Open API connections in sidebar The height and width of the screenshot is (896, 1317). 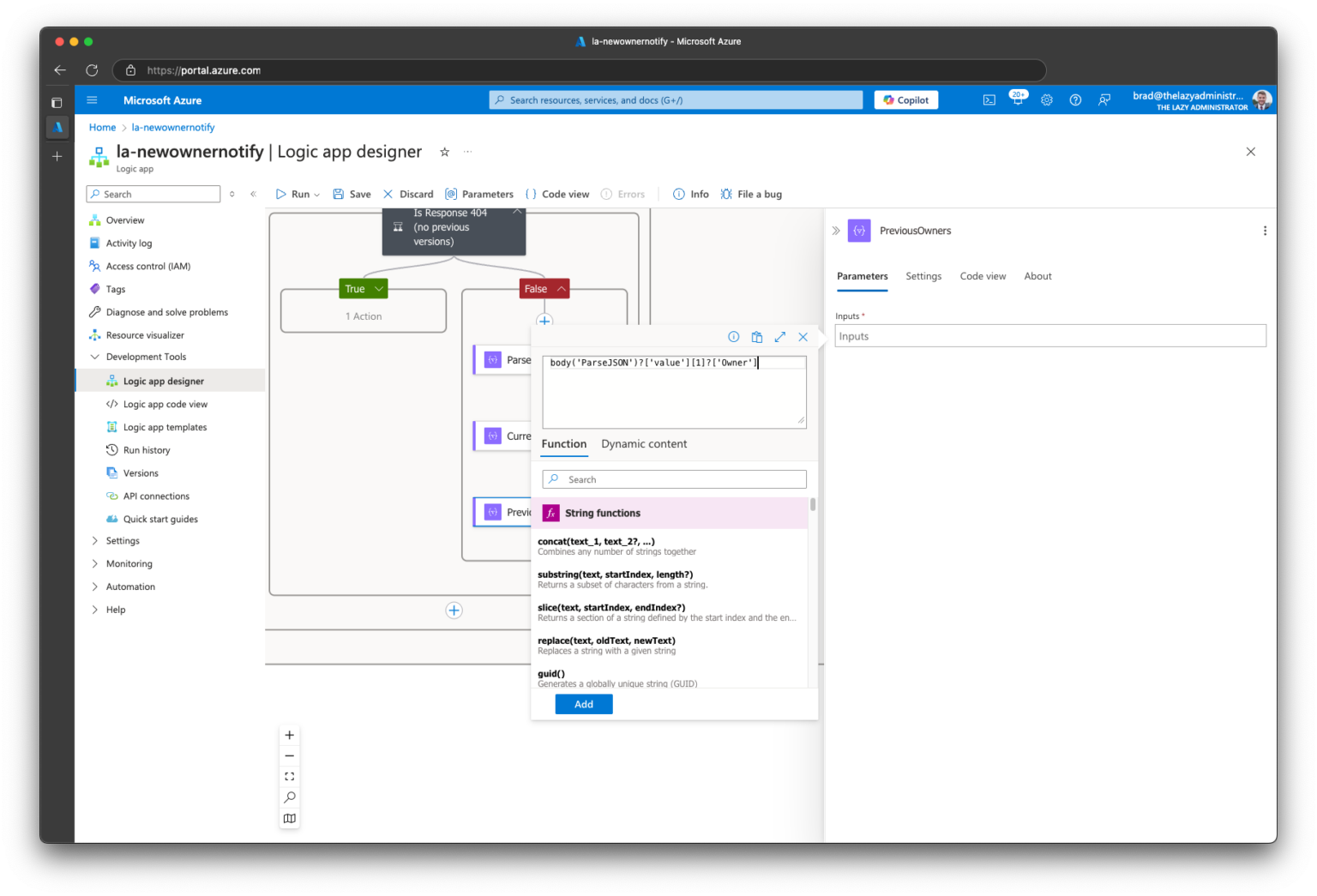pos(156,496)
